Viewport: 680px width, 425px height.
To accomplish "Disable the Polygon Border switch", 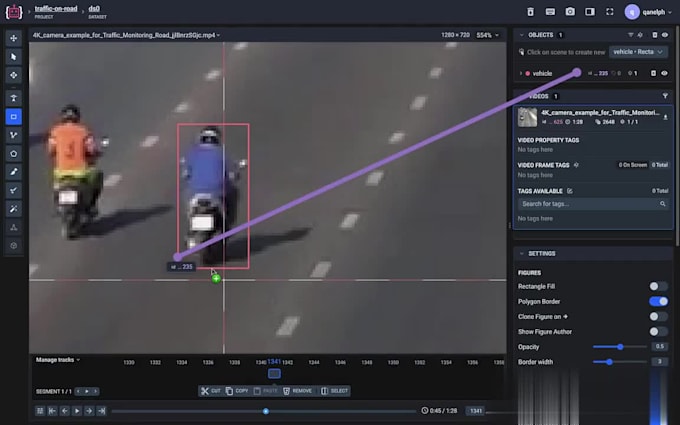I will click(x=658, y=301).
